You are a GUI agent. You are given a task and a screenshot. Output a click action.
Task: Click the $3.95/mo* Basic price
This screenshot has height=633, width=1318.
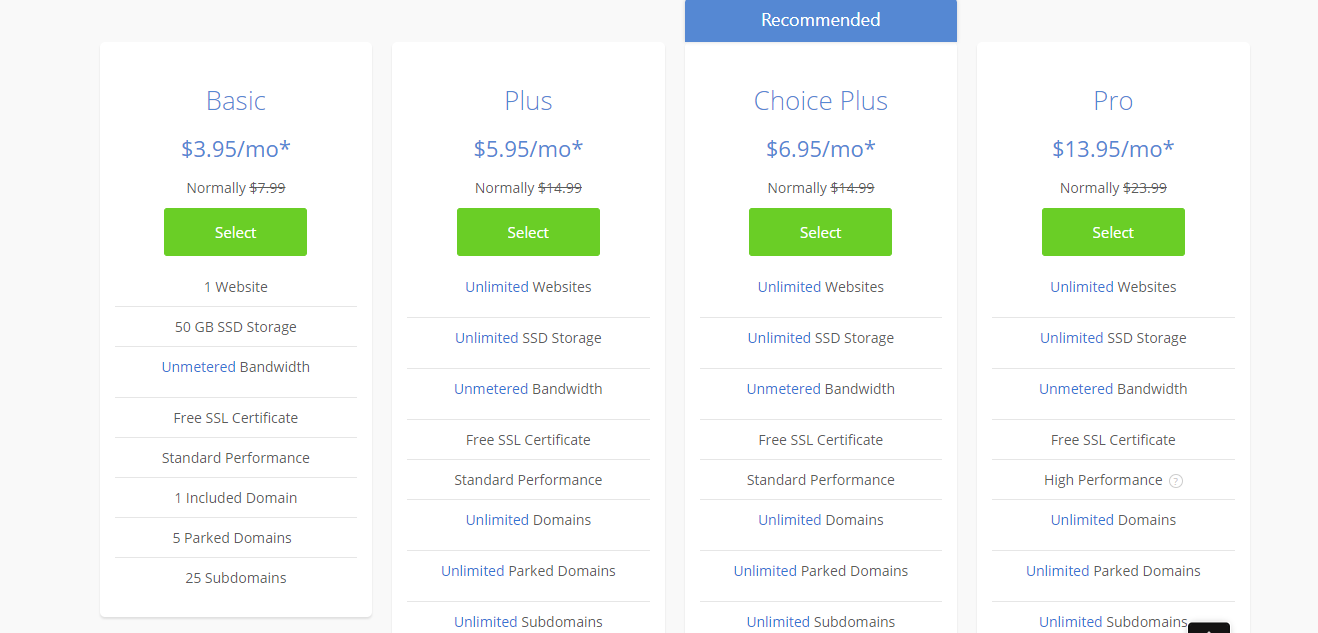(236, 149)
